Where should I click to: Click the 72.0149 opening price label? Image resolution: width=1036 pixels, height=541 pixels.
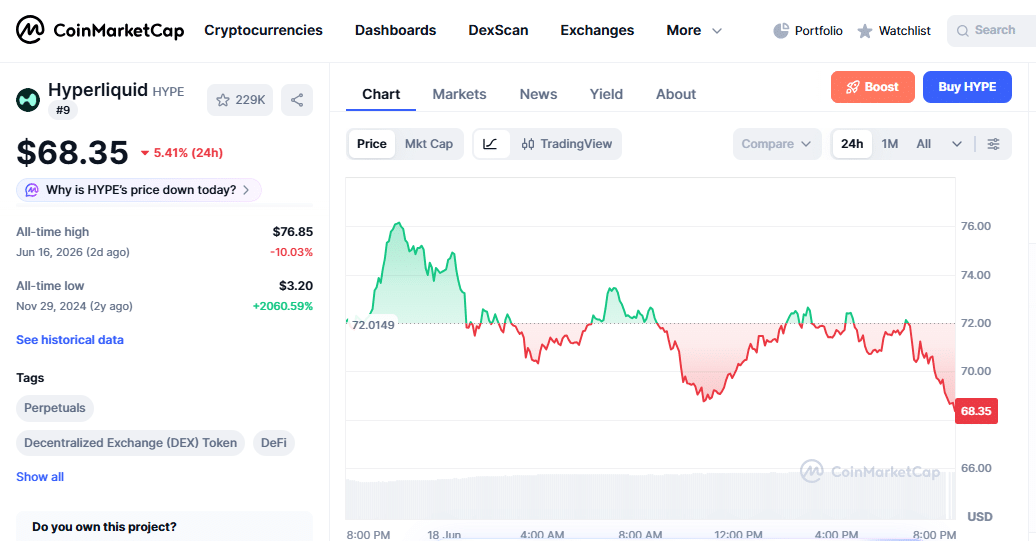[x=373, y=325]
